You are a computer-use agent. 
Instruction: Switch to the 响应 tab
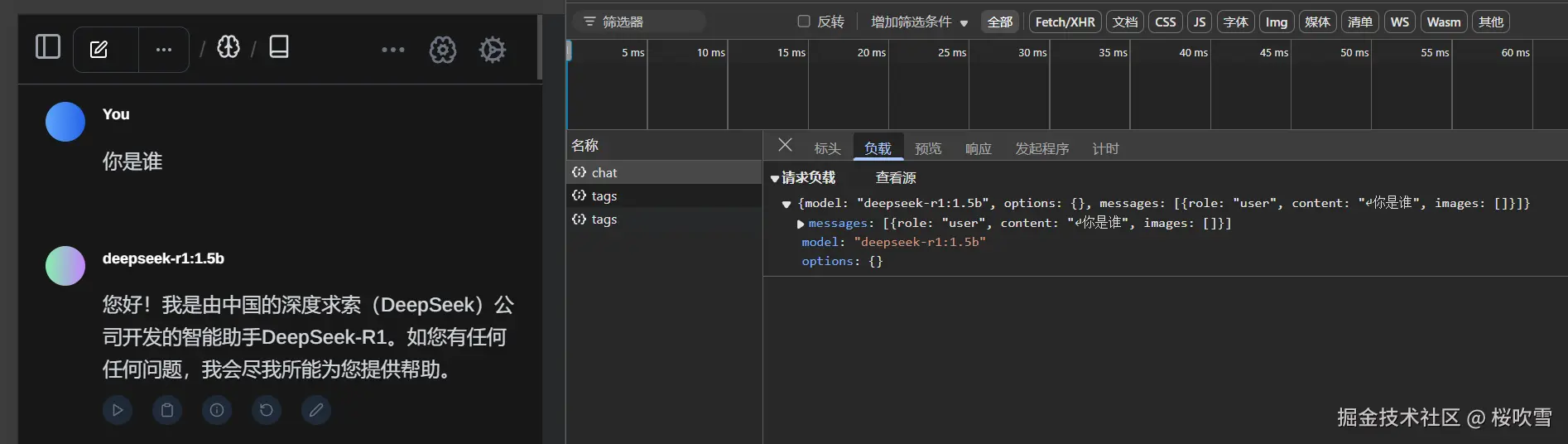978,148
